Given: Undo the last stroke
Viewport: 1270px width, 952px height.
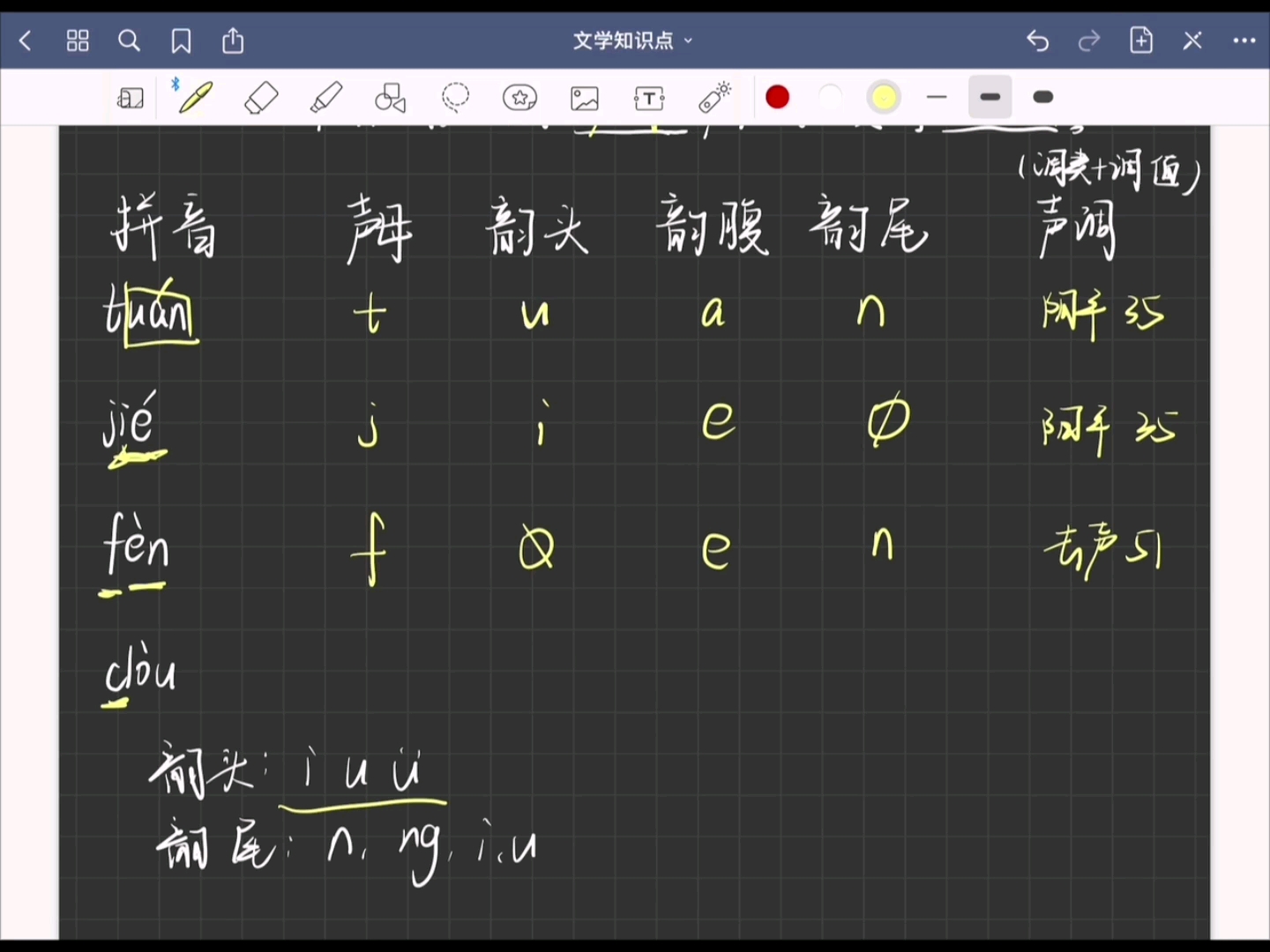Looking at the screenshot, I should coord(1038,41).
